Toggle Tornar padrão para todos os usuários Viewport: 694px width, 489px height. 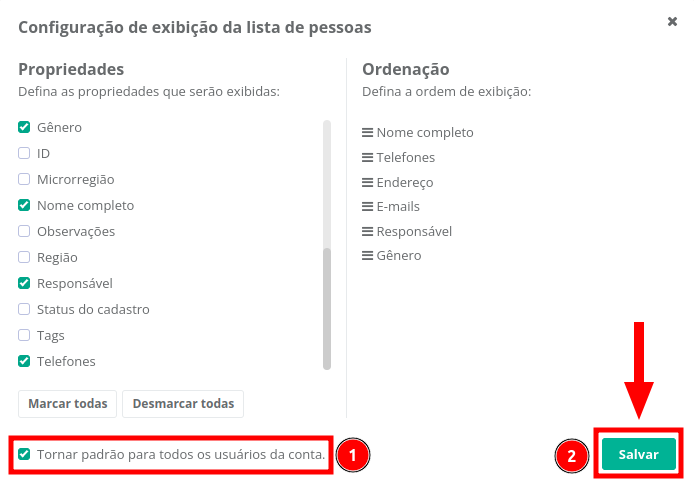click(25, 454)
